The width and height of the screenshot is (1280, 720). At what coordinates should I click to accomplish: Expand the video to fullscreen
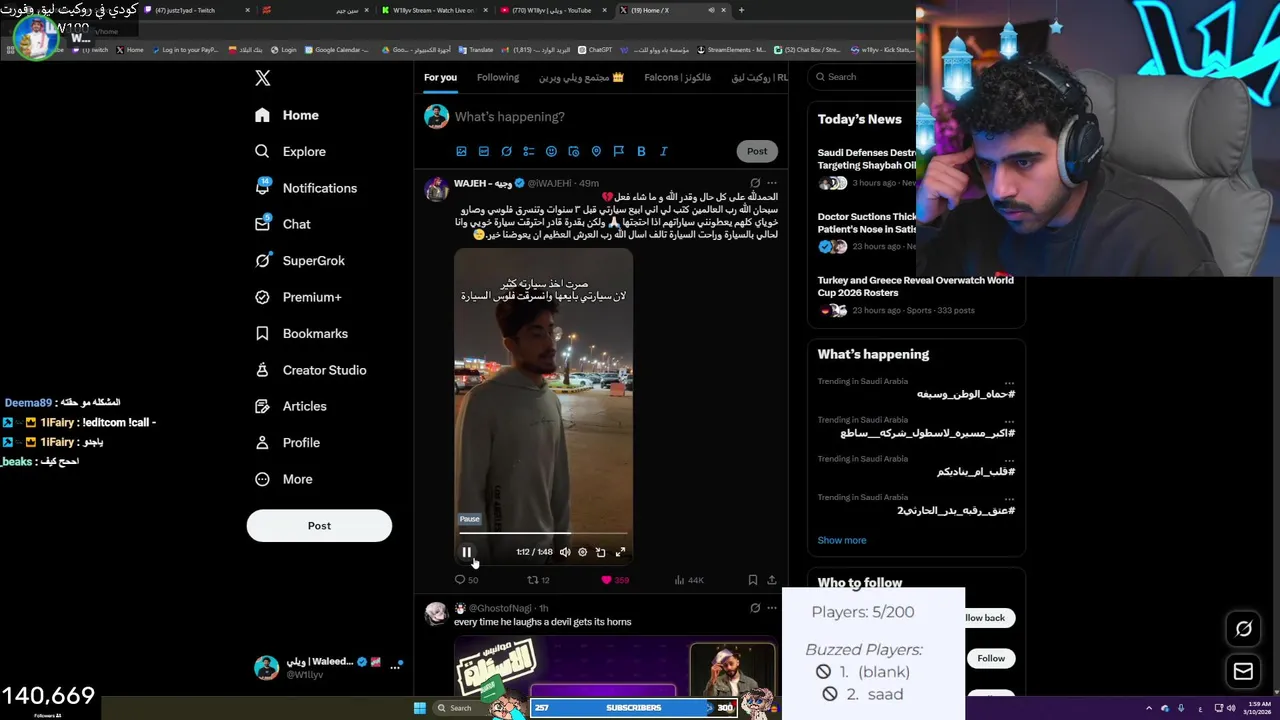click(620, 552)
